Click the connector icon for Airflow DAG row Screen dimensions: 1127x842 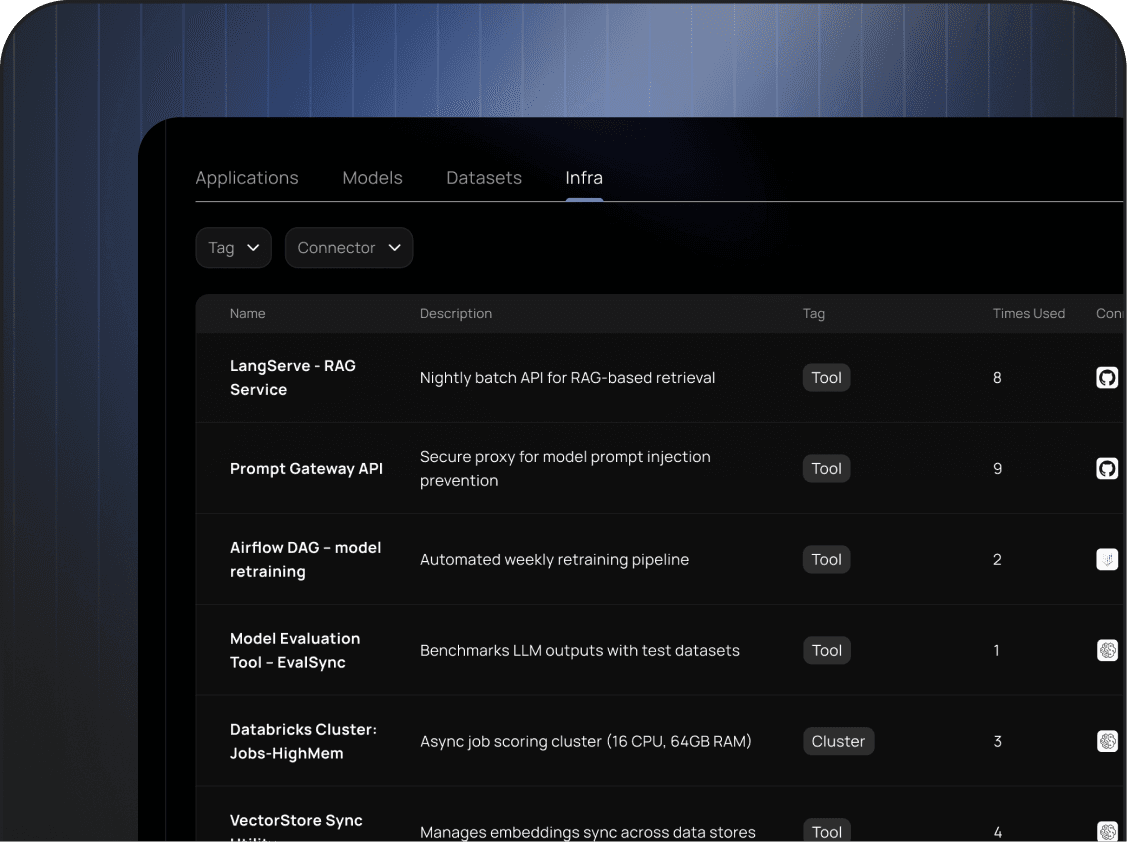point(1107,559)
